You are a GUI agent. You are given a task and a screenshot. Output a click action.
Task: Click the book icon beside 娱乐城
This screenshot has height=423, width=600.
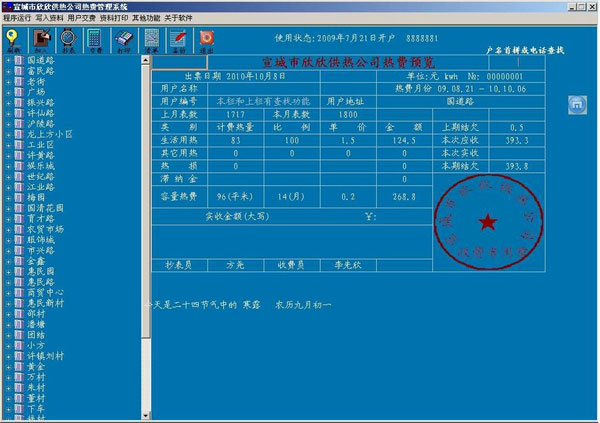click(x=19, y=166)
